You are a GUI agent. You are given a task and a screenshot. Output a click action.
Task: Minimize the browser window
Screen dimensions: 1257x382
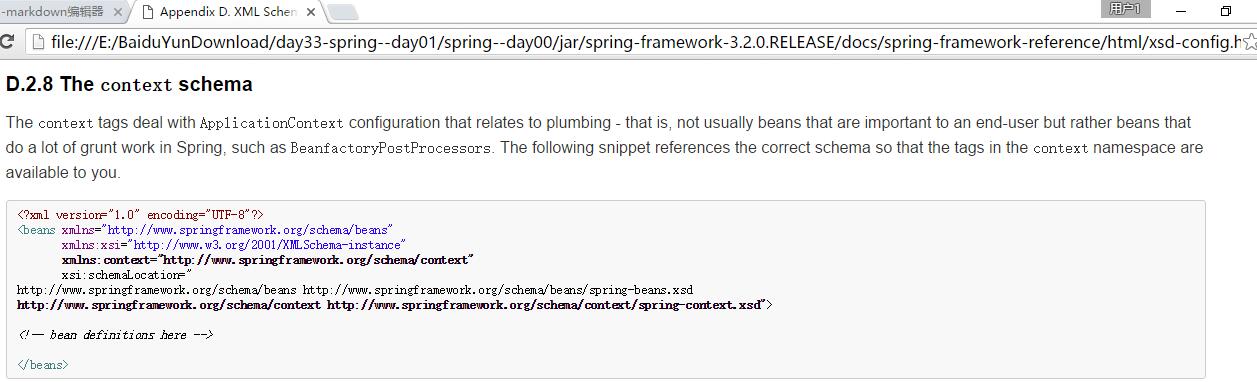click(x=1182, y=10)
